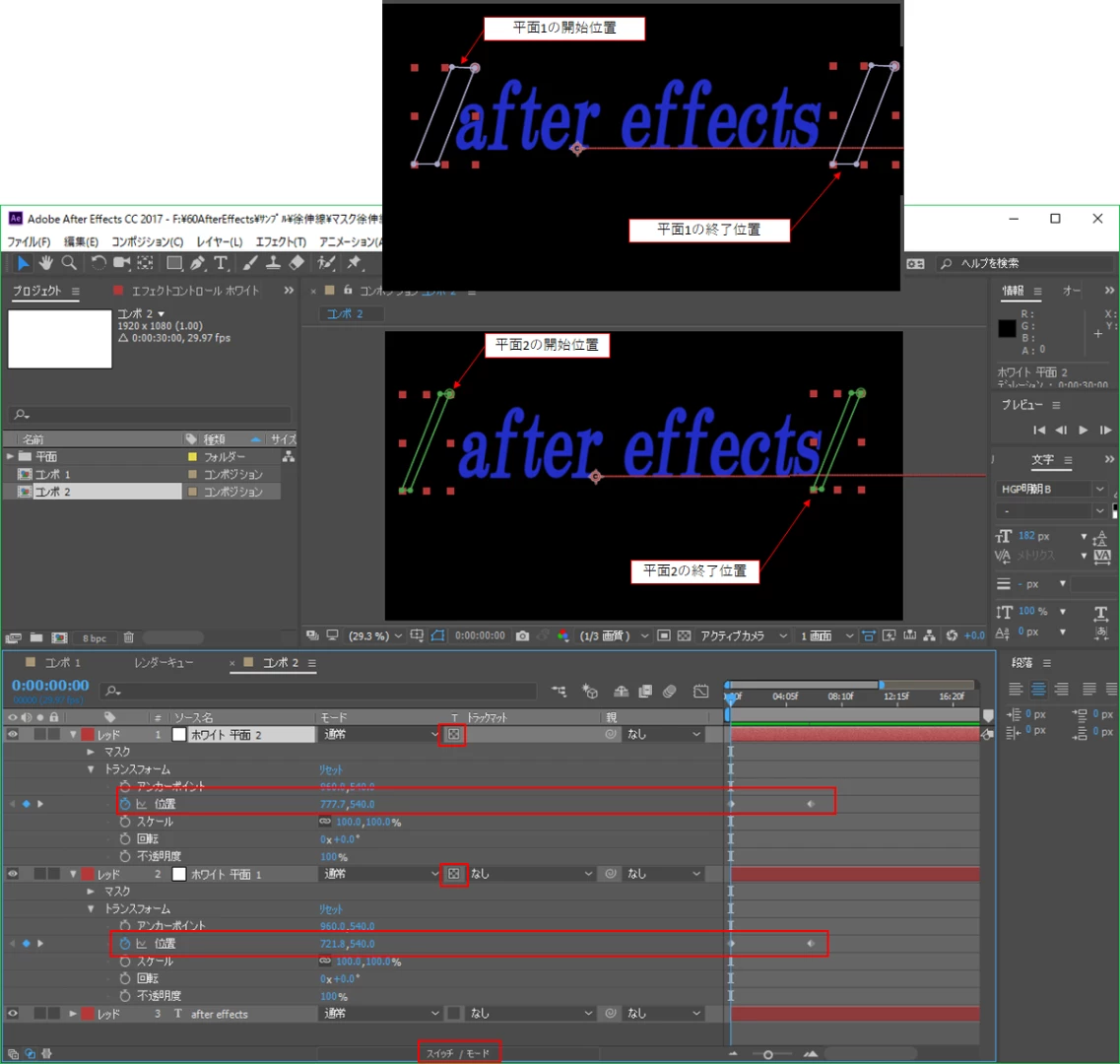Select the Pen tool
Screen dimensions: 1120x1064
click(x=198, y=263)
